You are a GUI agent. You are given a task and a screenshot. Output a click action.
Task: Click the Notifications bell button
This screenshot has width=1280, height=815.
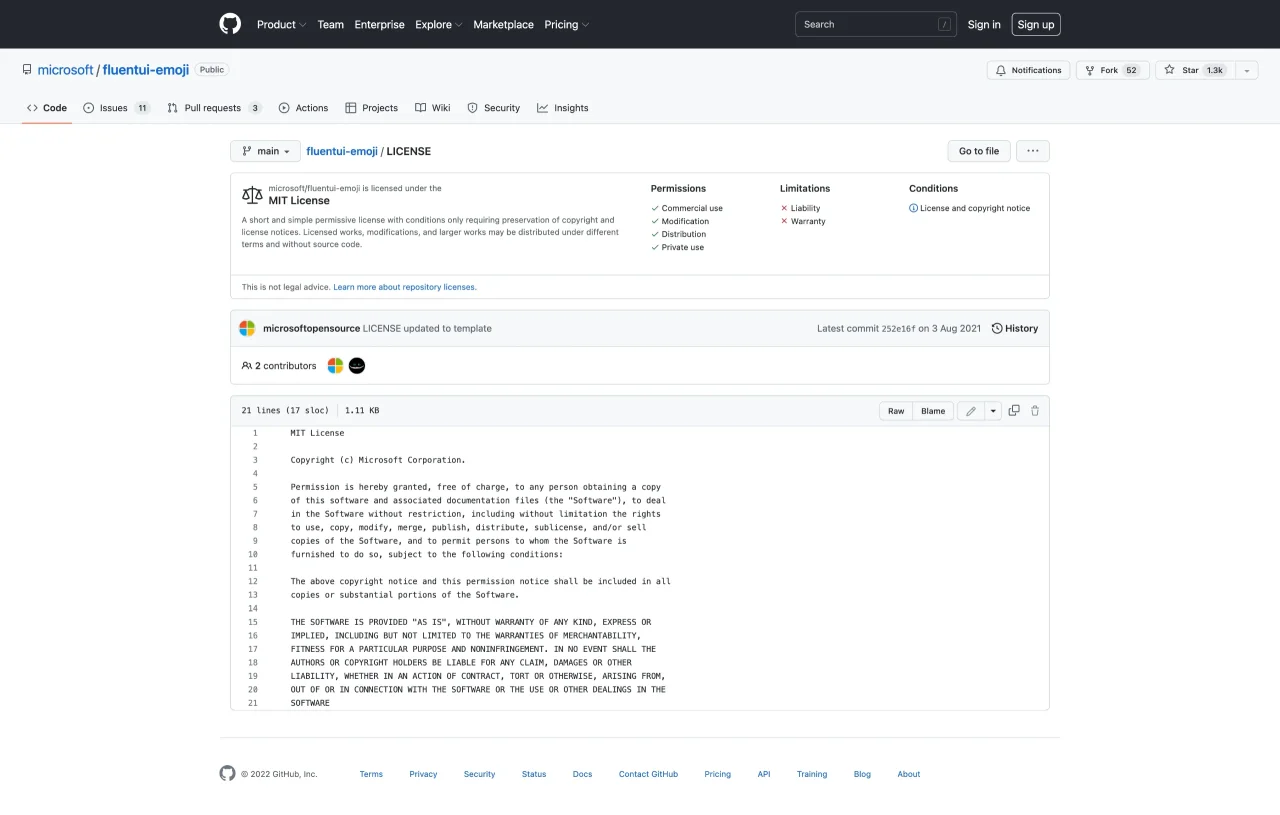[x=1028, y=70]
